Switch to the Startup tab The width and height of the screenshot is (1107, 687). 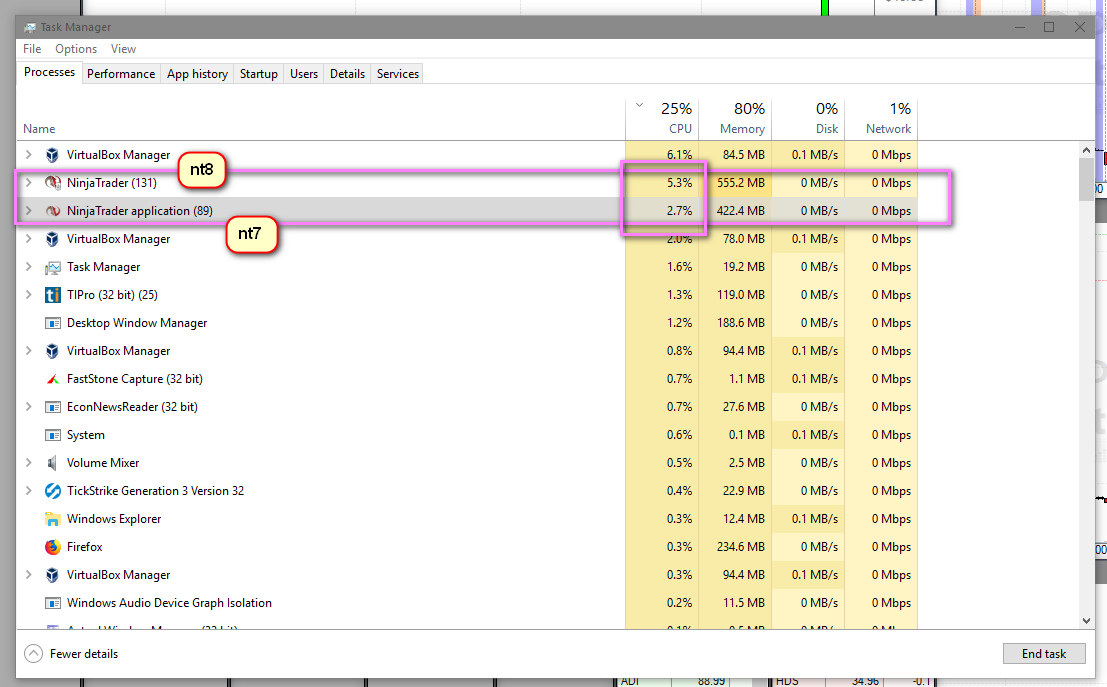258,73
